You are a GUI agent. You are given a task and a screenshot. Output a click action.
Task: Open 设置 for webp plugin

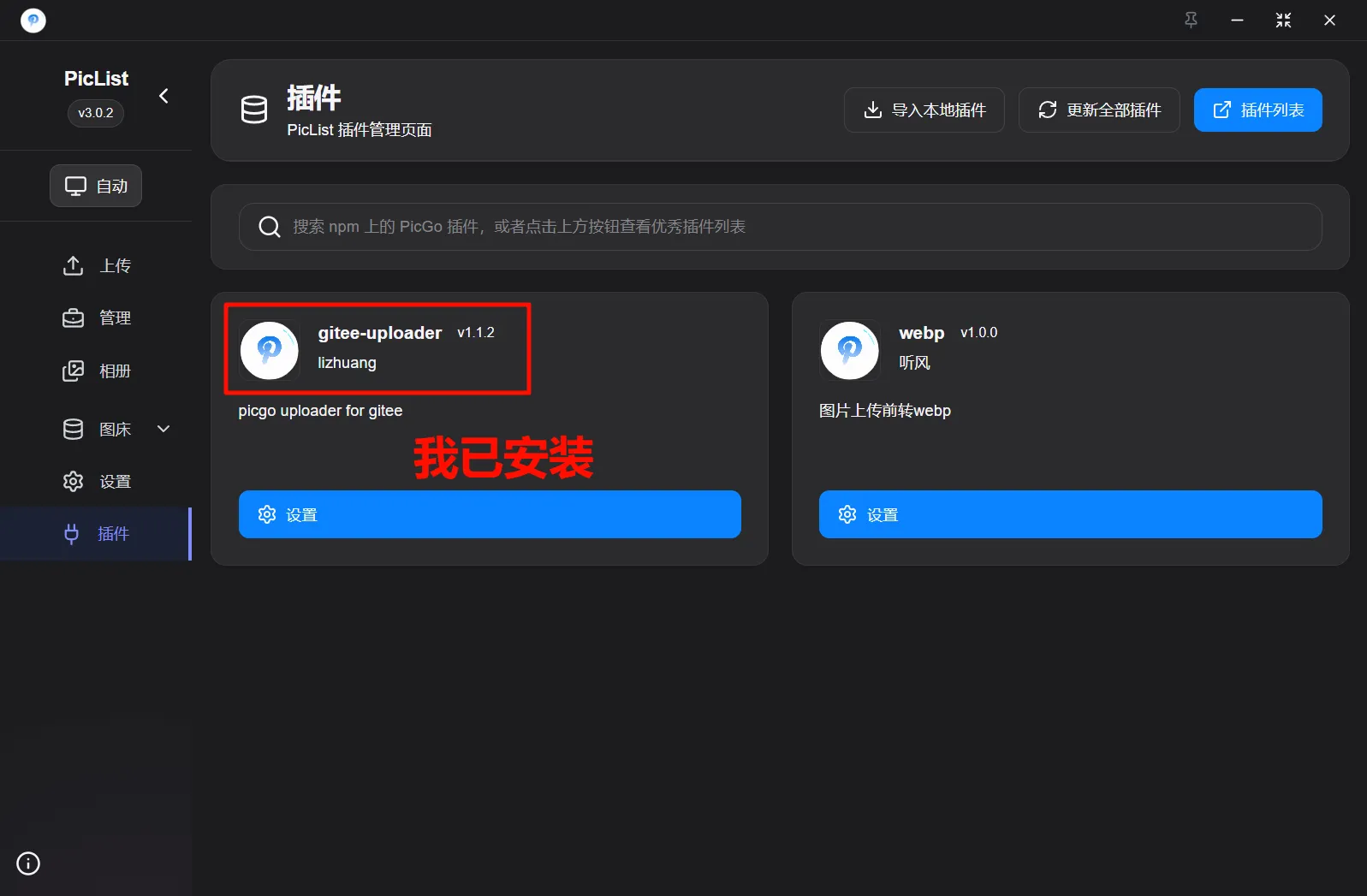1071,514
